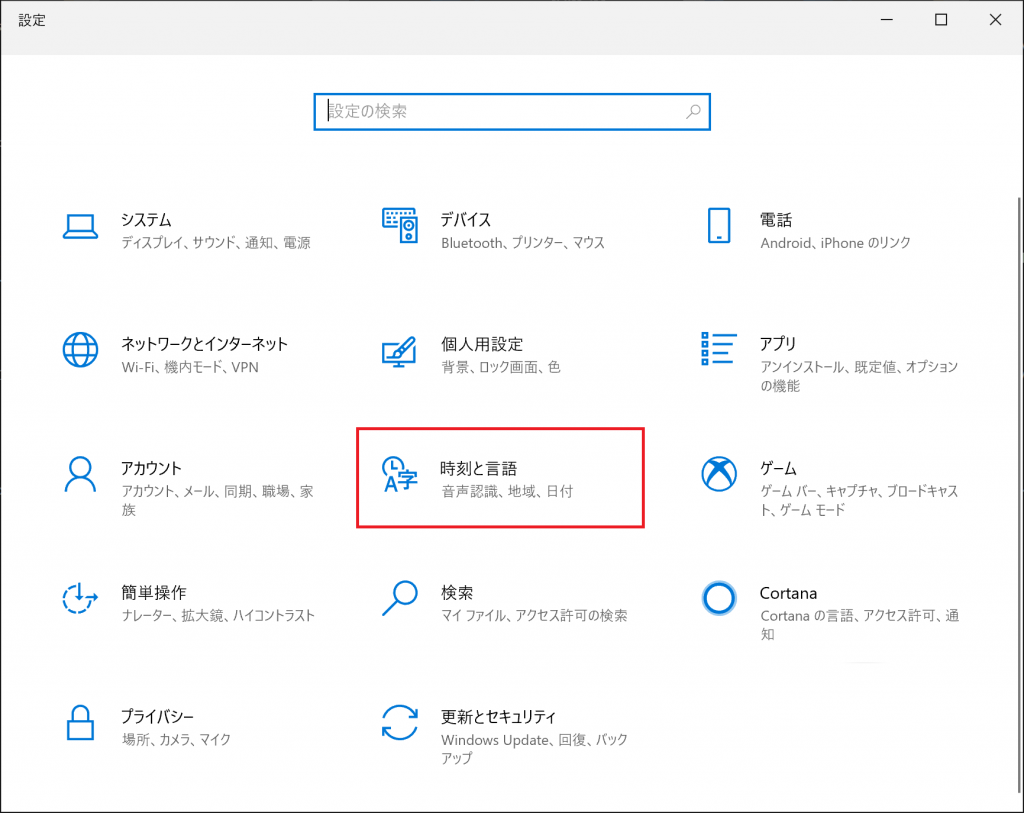Screen dimensions: 1024x813
Task: Open 更新とセキュリティ via the circular arrows icon
Action: [400, 723]
